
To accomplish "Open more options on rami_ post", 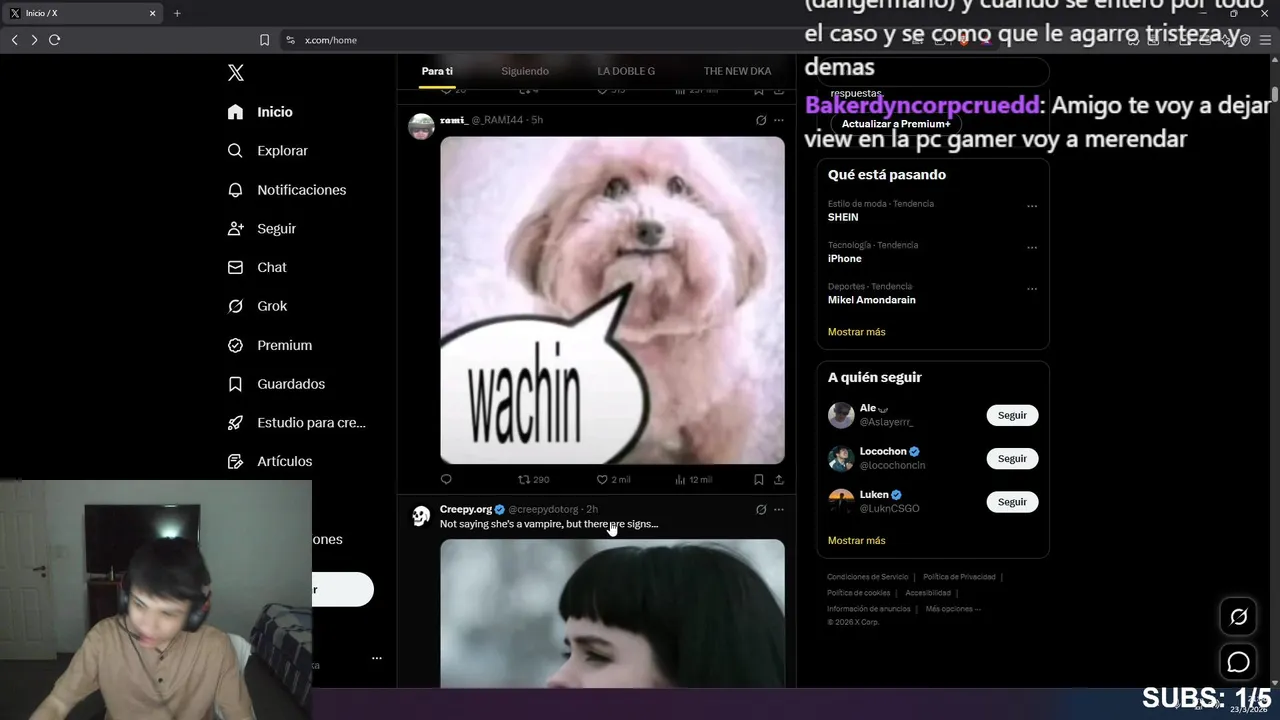I will (x=779, y=120).
